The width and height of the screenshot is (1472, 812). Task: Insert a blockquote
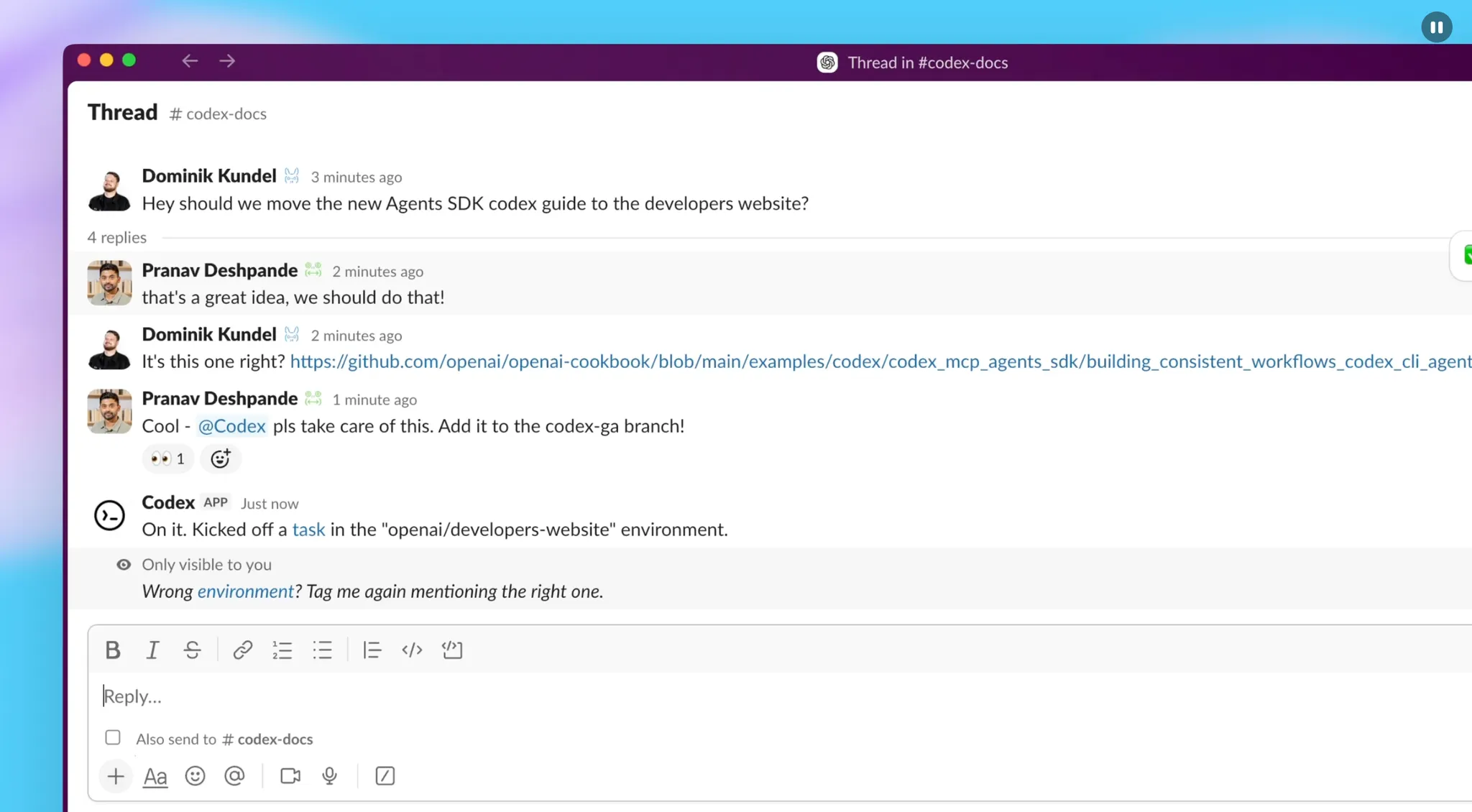click(372, 650)
